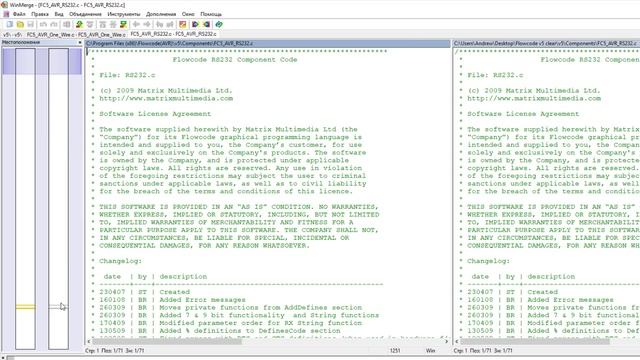Click 'Software License Agreement' in right pane
640x360 pixels.
click(x=523, y=114)
